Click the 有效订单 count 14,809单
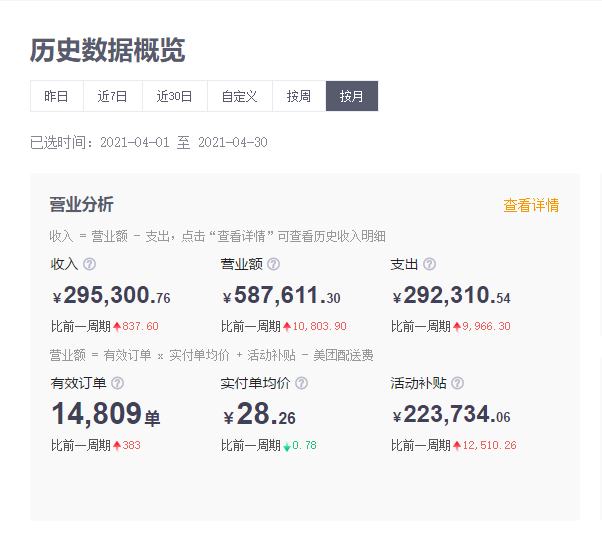The image size is (602, 536). click(x=105, y=415)
